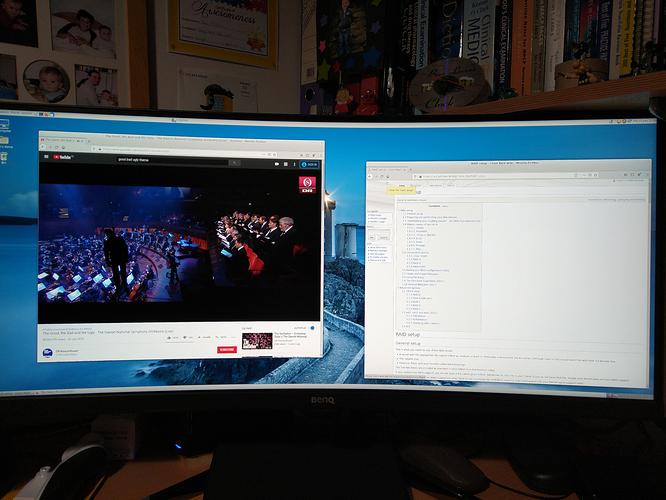Open the wiki Discussion tab
The image size is (666, 500).
pos(415,186)
